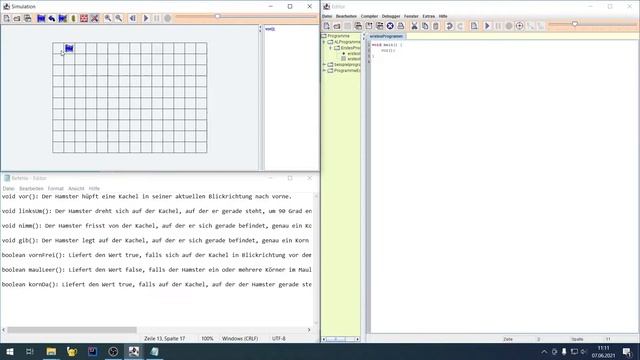Open the notification center
Screen dimensions: 640x360
[627, 351]
